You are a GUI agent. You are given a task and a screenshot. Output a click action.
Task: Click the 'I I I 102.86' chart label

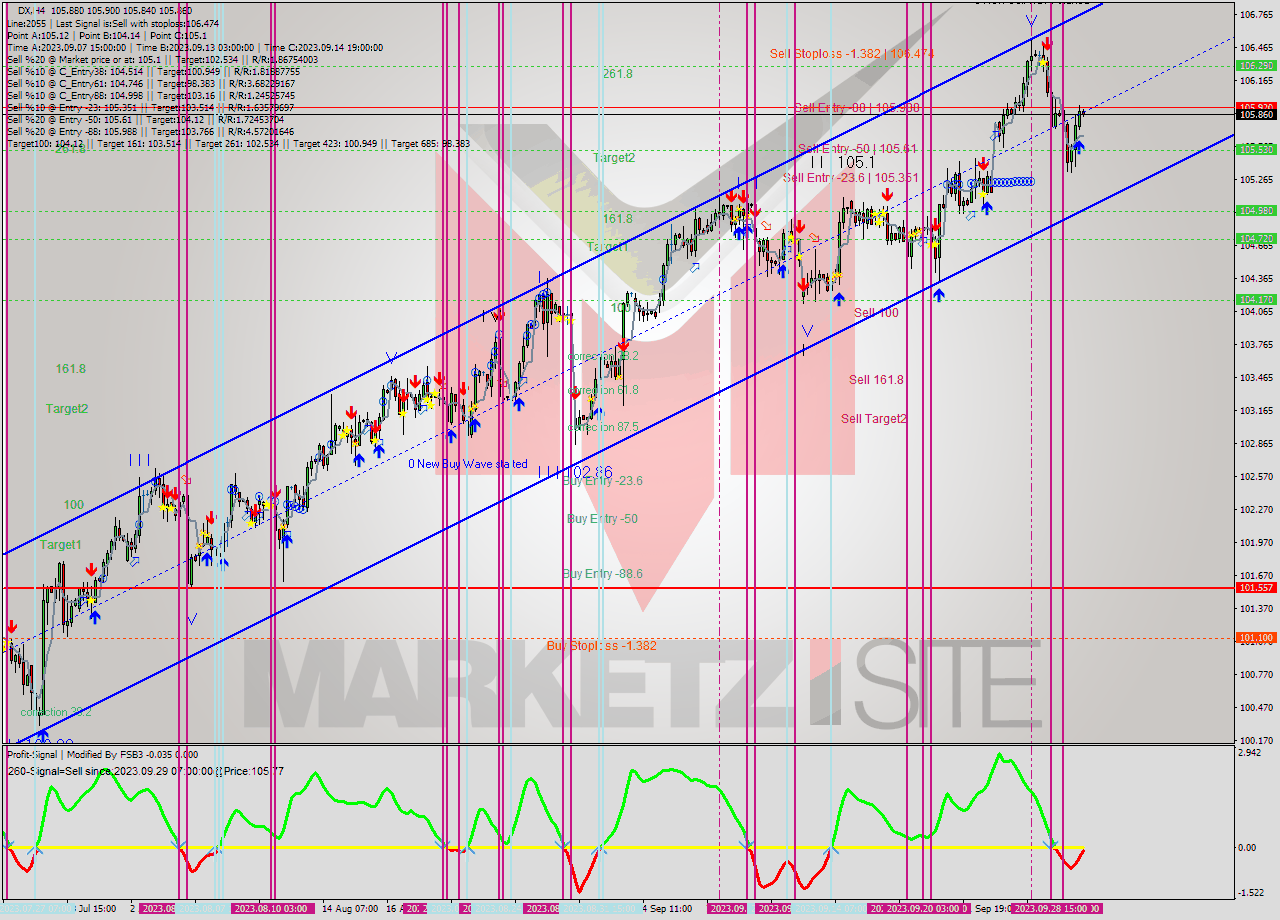coord(576,471)
